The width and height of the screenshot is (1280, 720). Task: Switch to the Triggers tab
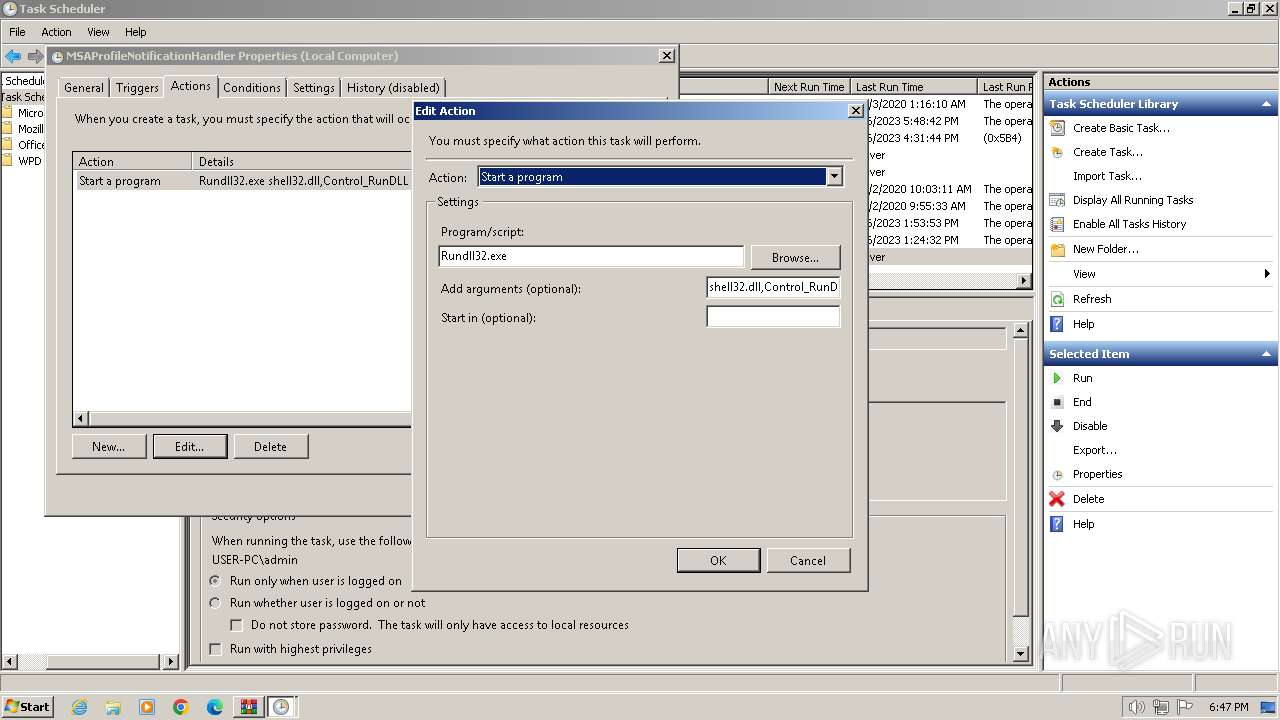pyautogui.click(x=137, y=88)
